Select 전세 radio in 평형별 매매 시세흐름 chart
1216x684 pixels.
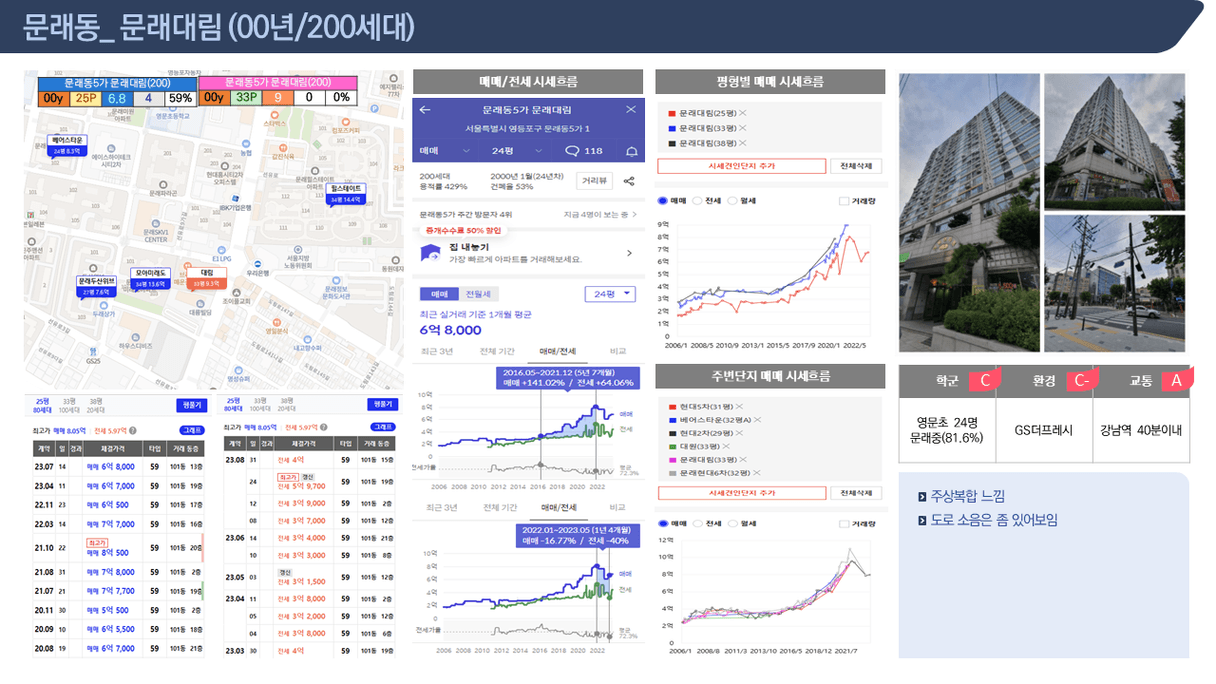697,201
